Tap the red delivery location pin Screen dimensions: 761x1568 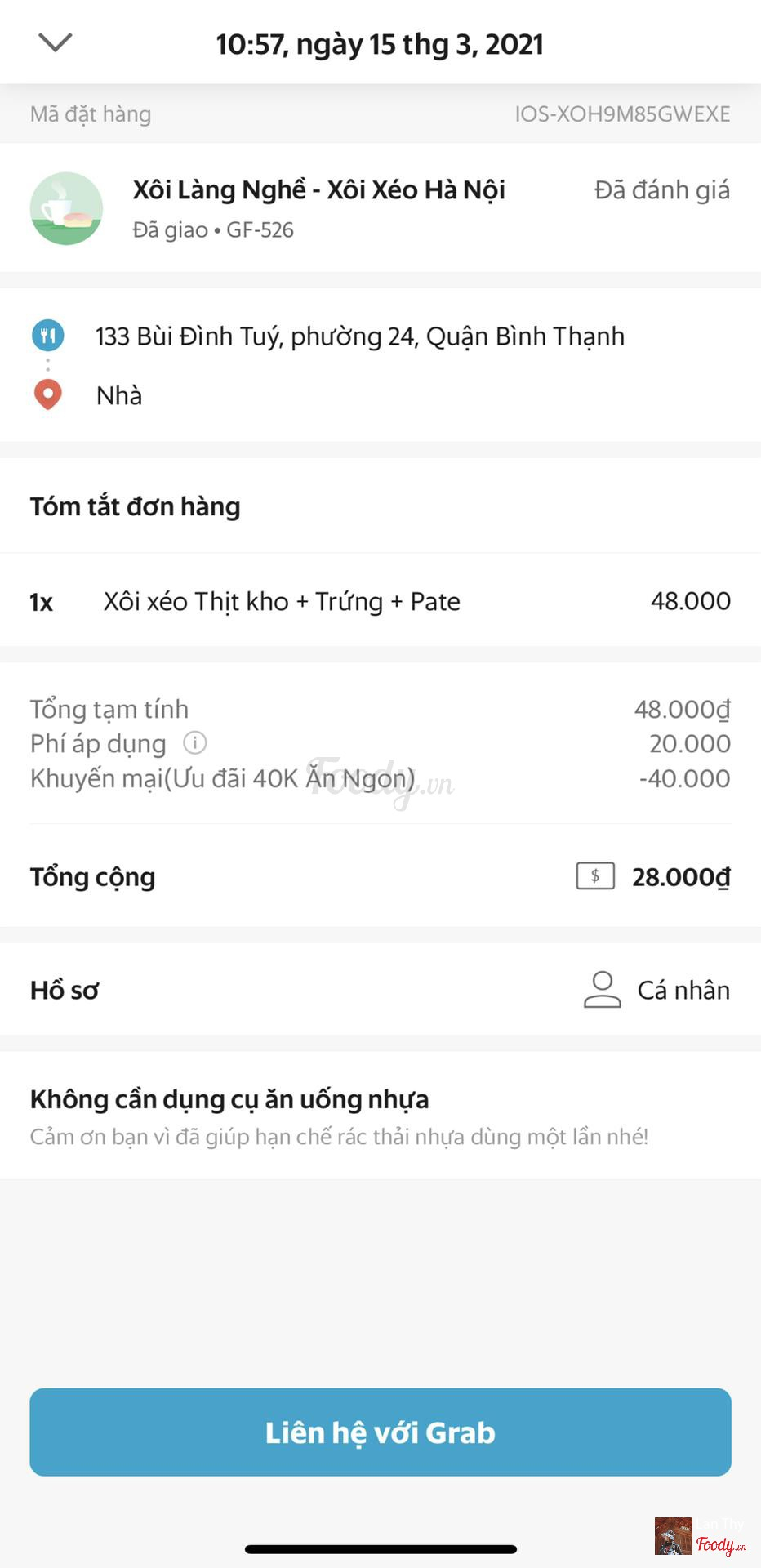tap(48, 395)
